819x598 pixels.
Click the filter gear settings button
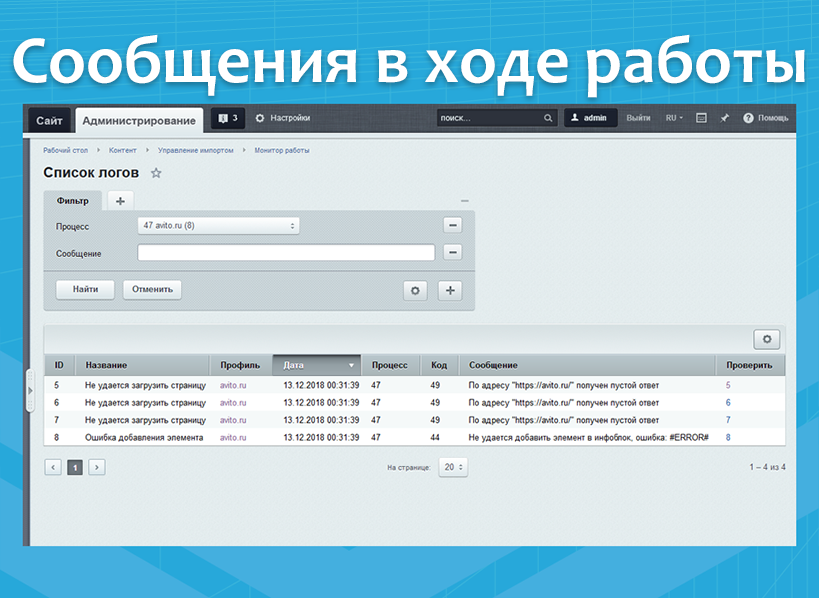tap(415, 290)
